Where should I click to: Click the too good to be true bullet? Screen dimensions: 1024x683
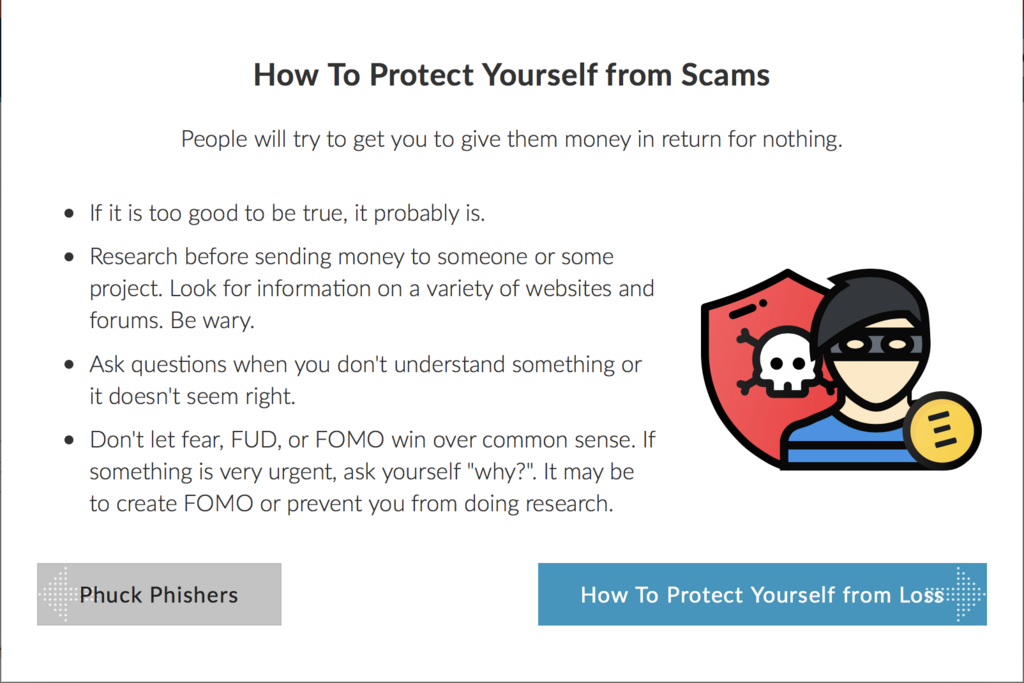click(287, 214)
